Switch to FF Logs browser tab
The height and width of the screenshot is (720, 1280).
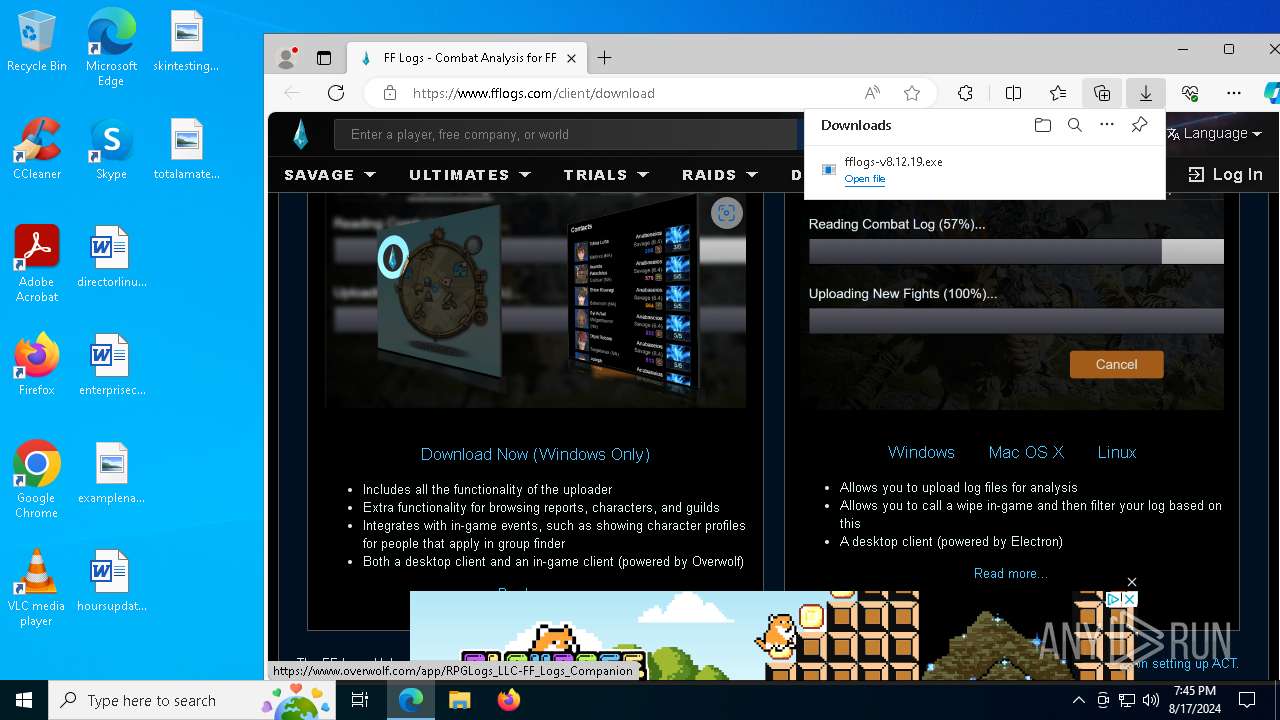point(467,58)
